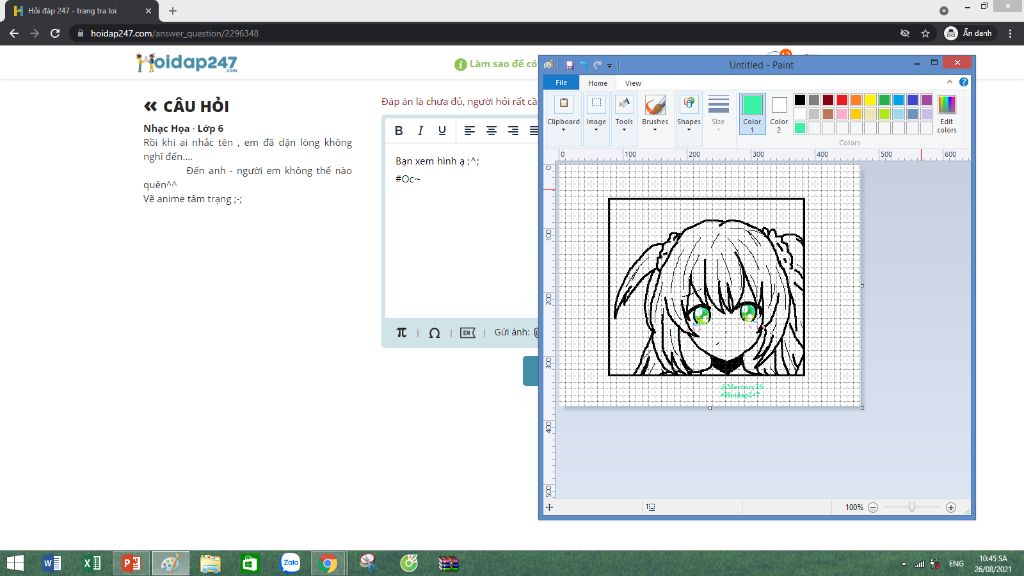This screenshot has height=576, width=1024.
Task: Toggle bold in the answer editor
Action: [398, 131]
